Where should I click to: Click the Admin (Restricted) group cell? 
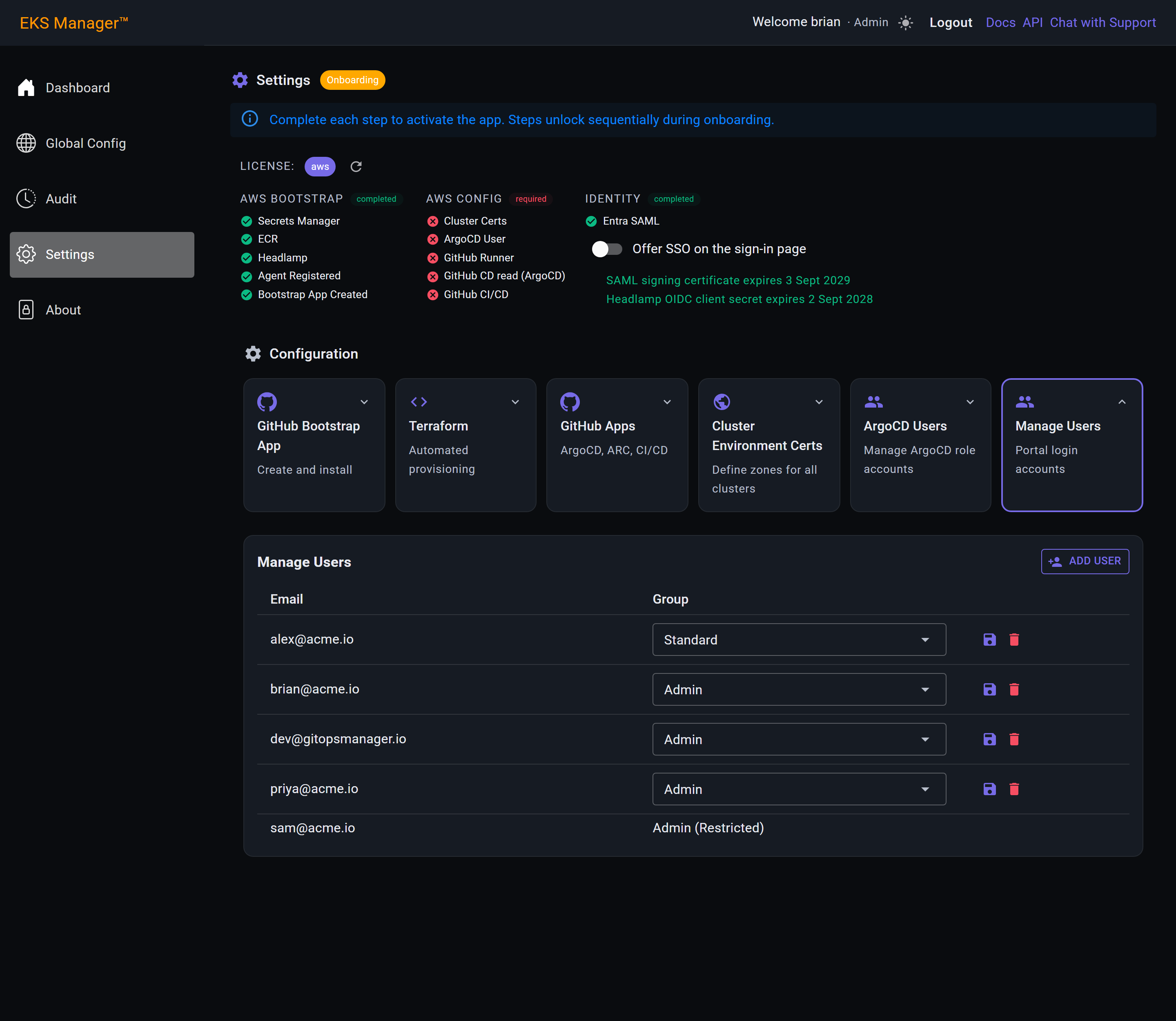click(708, 828)
